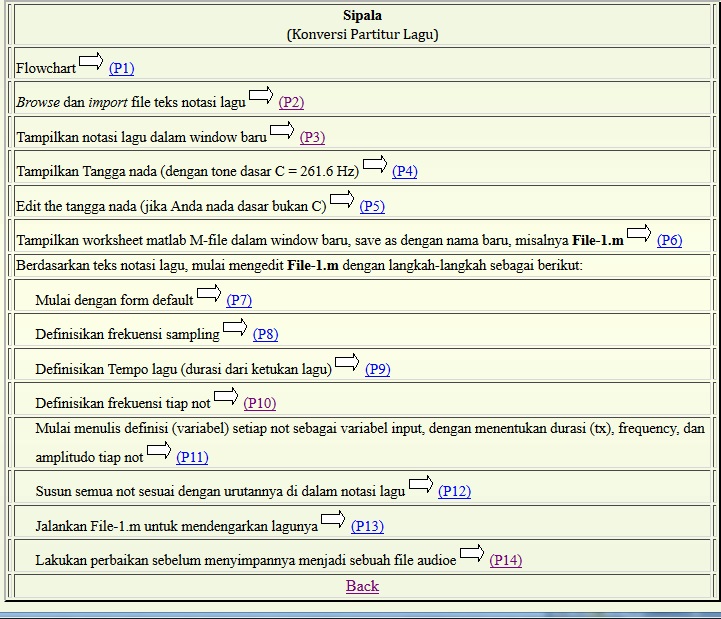721x619 pixels.
Task: Go to the Back link
Action: (362, 586)
